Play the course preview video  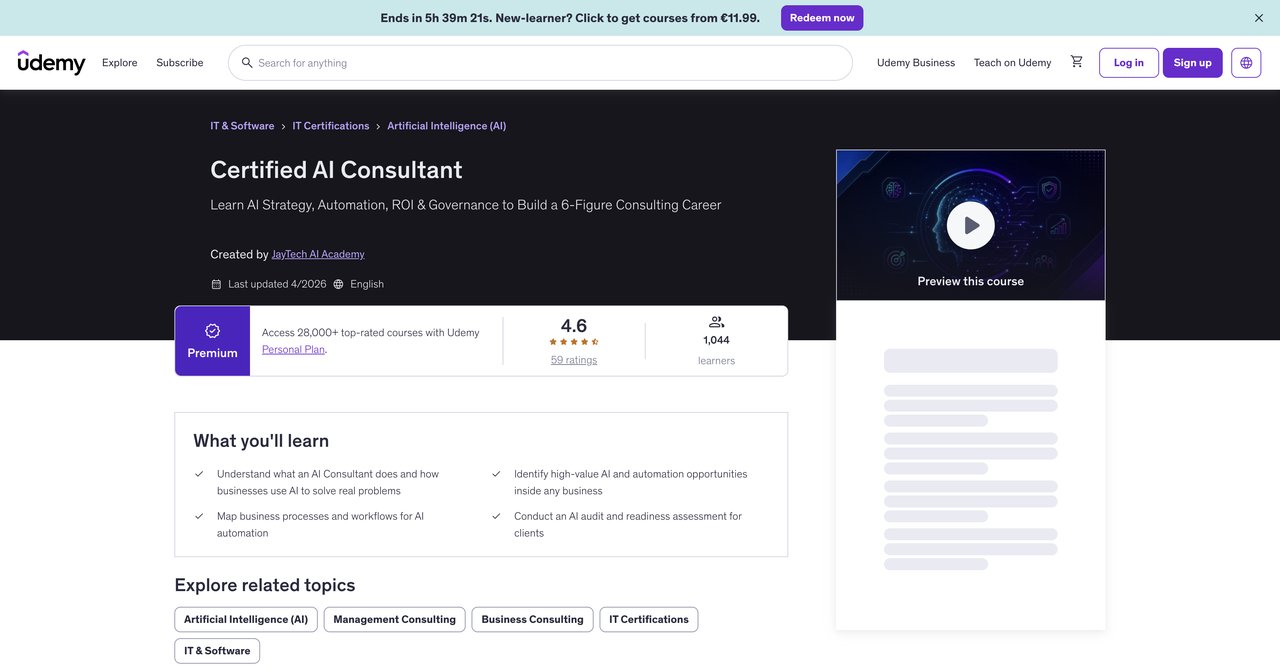pyautogui.click(x=971, y=226)
